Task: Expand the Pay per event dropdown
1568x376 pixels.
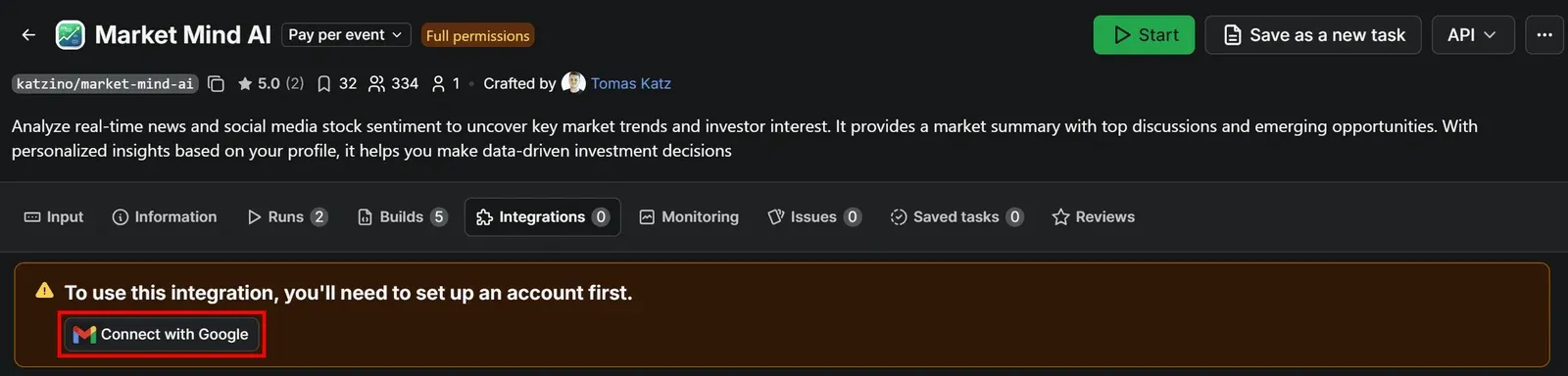Action: point(346,35)
